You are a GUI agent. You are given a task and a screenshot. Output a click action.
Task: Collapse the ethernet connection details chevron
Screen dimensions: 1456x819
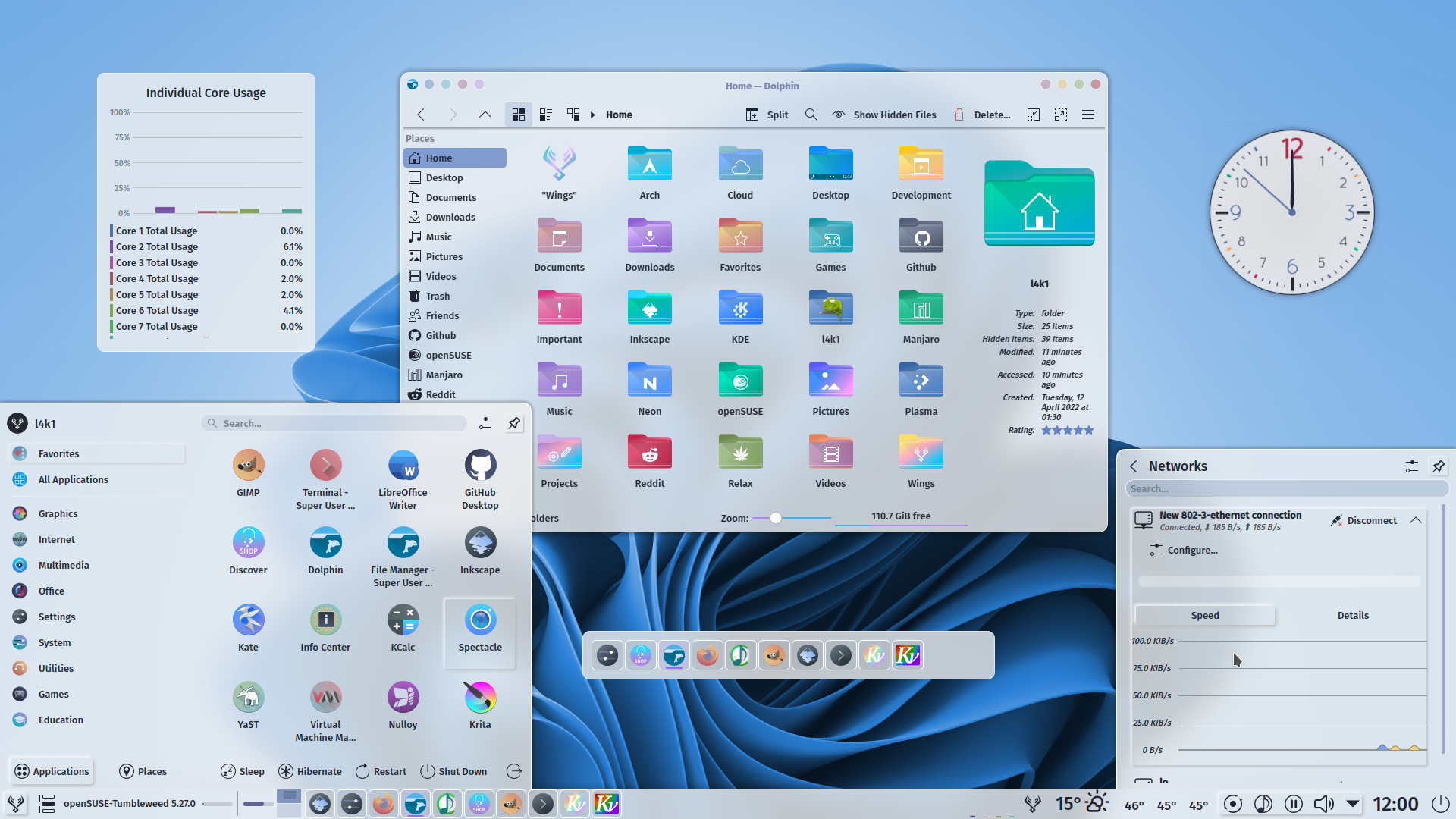click(x=1415, y=520)
